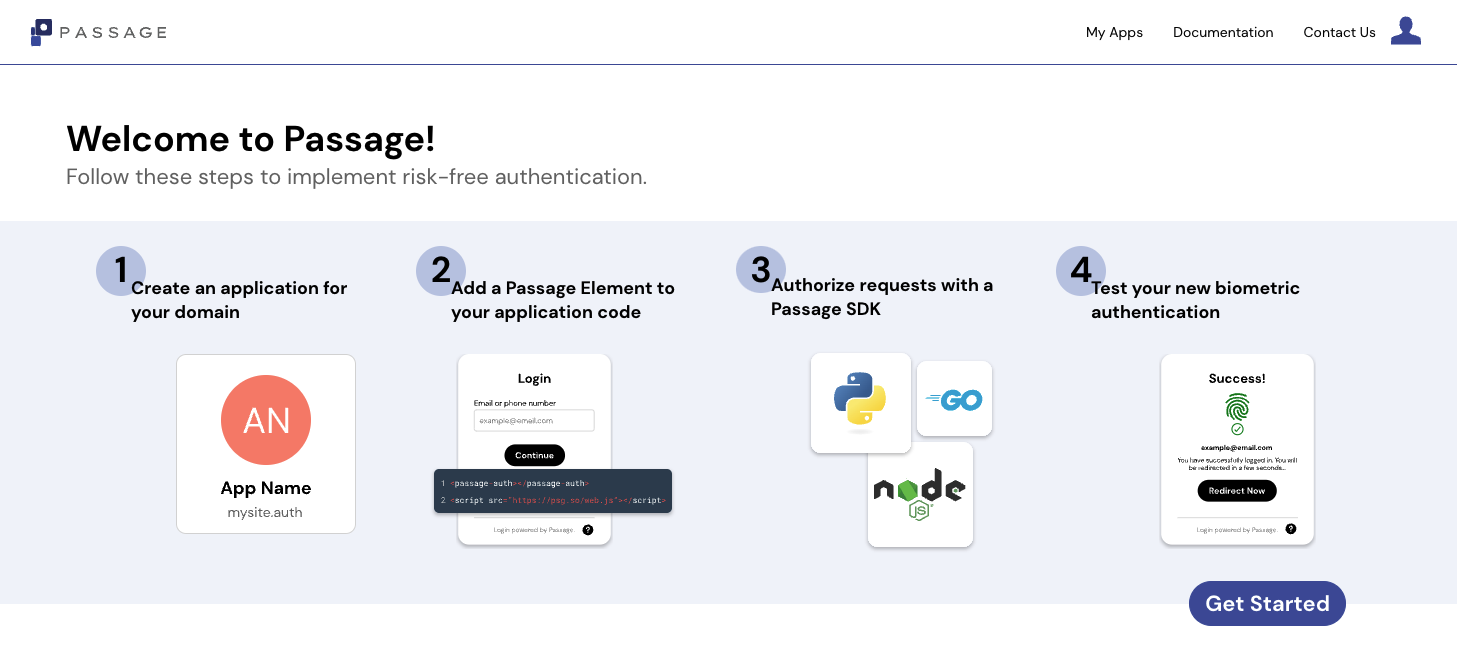This screenshot has height=659, width=1457.
Task: Click the Get Started button
Action: [1267, 603]
